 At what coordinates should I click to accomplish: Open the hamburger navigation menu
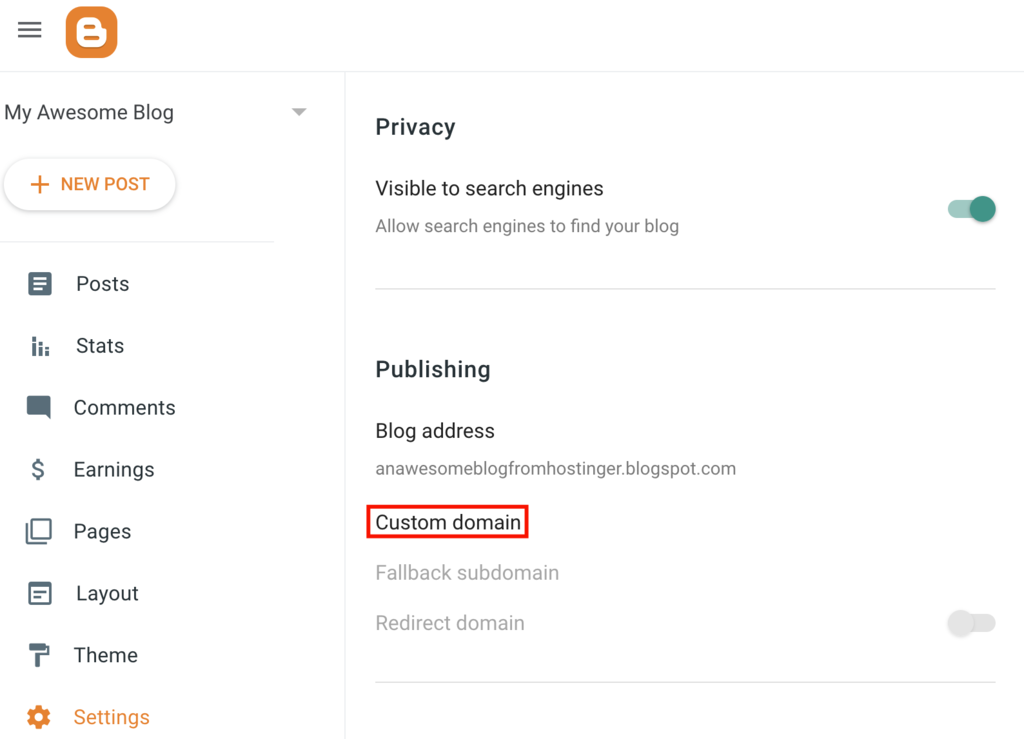coord(29,30)
